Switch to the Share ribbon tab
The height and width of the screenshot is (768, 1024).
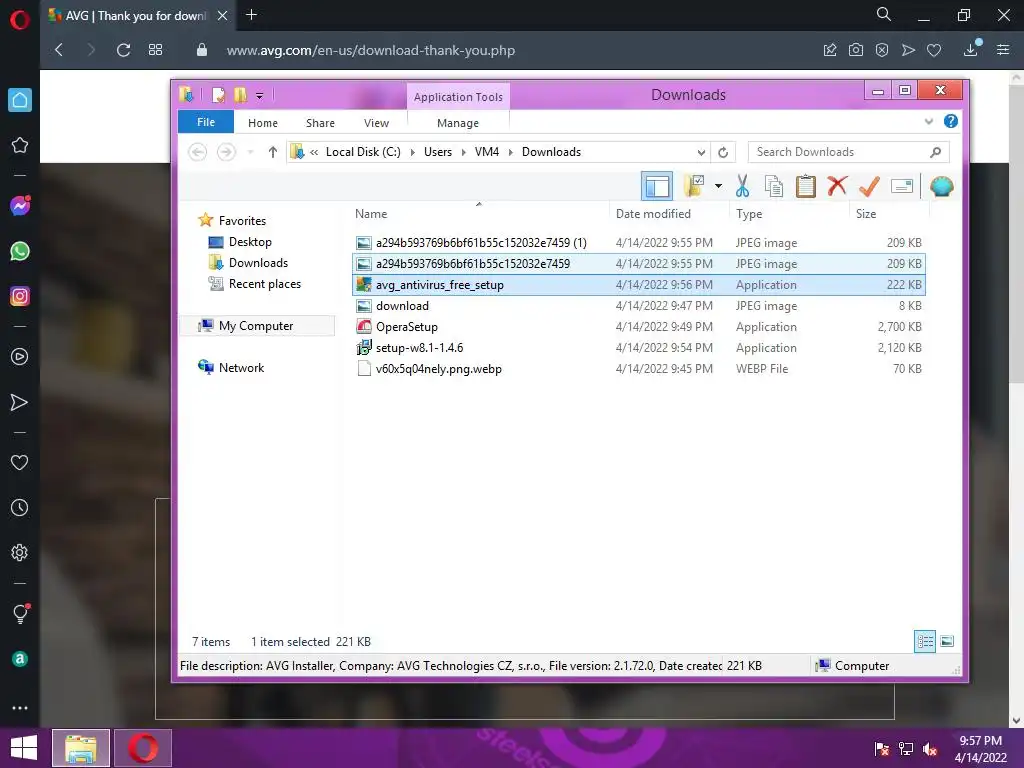pyautogui.click(x=320, y=123)
